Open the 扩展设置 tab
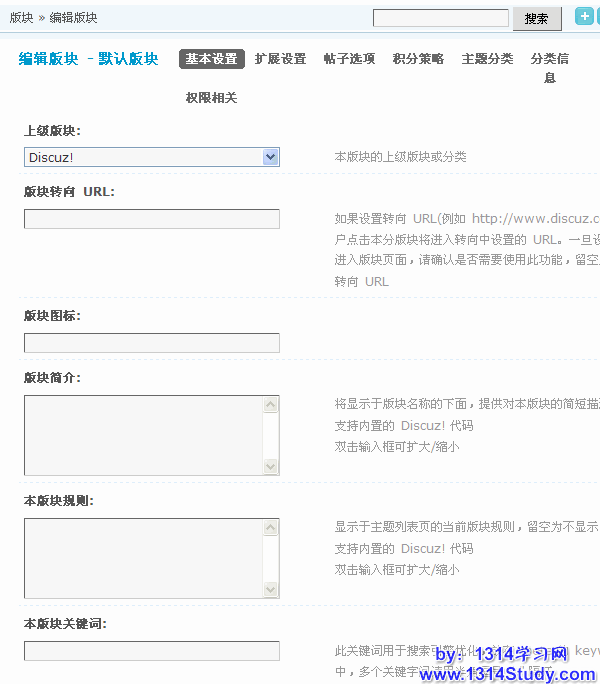 pyautogui.click(x=280, y=59)
